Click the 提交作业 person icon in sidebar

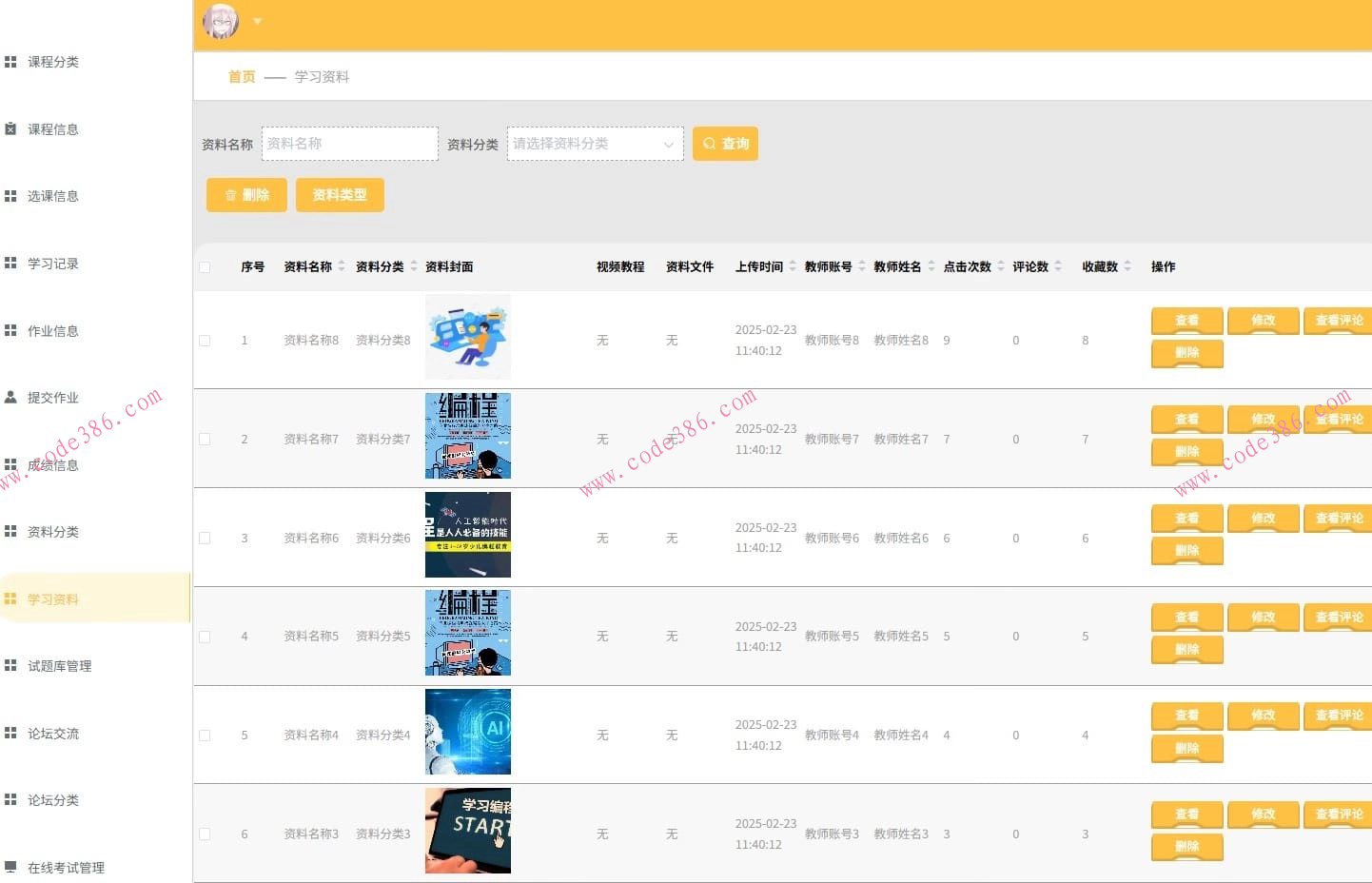click(10, 398)
